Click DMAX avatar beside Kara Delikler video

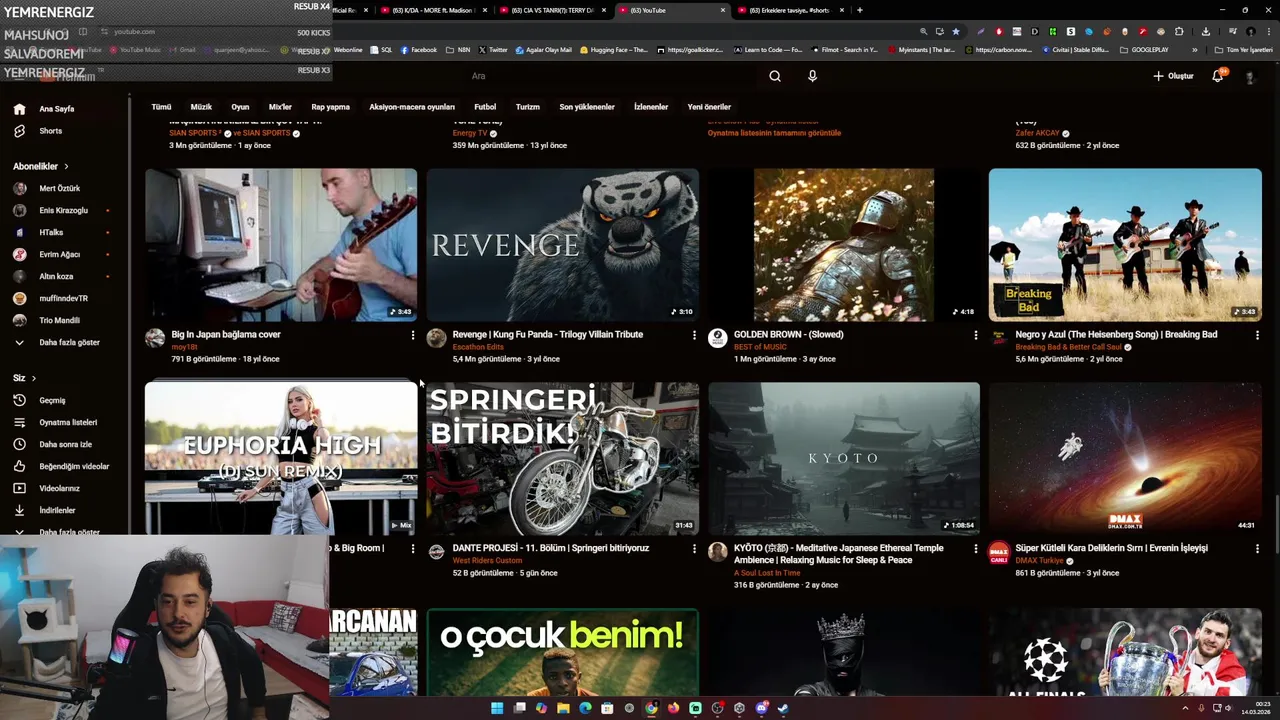tap(999, 552)
